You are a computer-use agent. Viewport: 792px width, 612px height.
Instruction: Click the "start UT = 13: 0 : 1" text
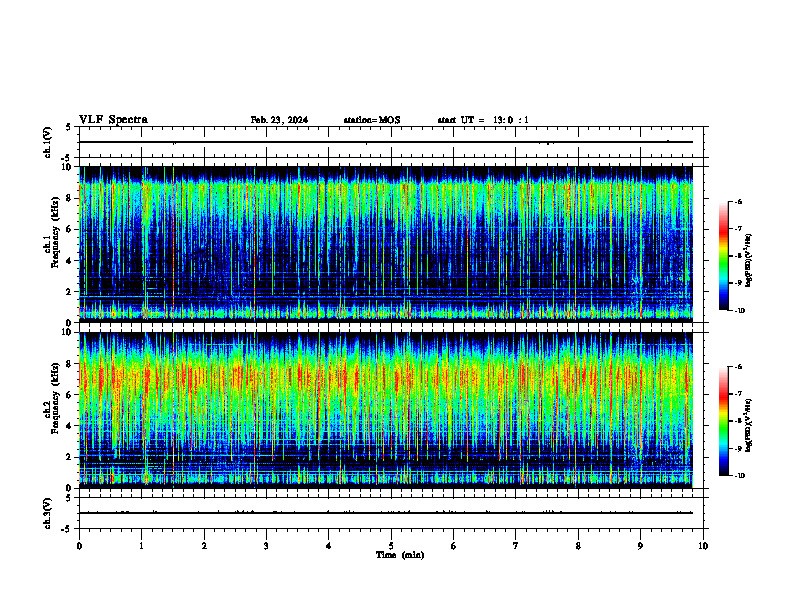pos(483,120)
